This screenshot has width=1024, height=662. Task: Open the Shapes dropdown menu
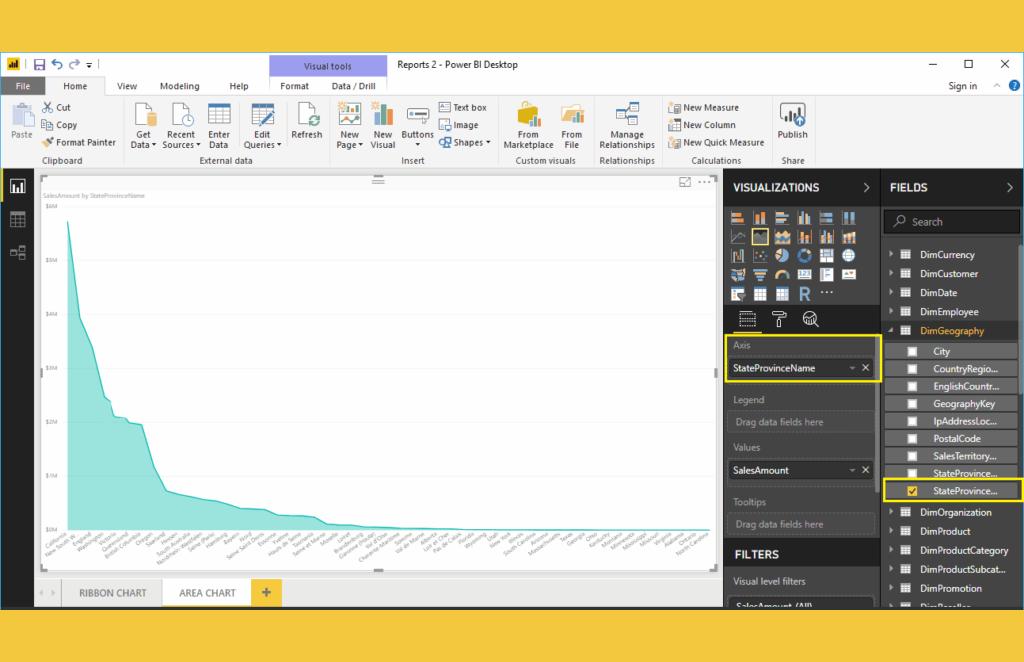tap(464, 142)
